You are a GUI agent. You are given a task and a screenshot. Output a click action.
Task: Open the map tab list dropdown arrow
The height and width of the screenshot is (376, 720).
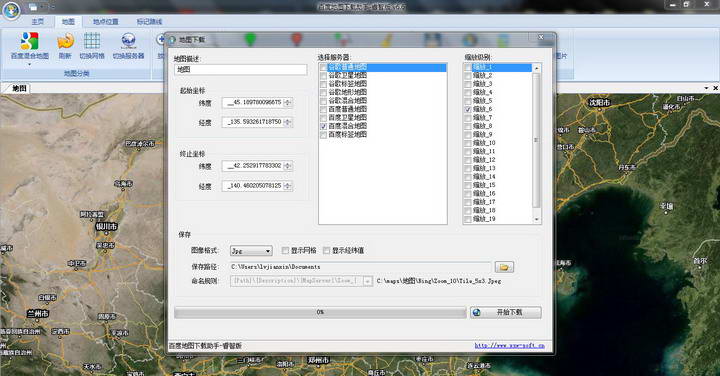click(706, 88)
